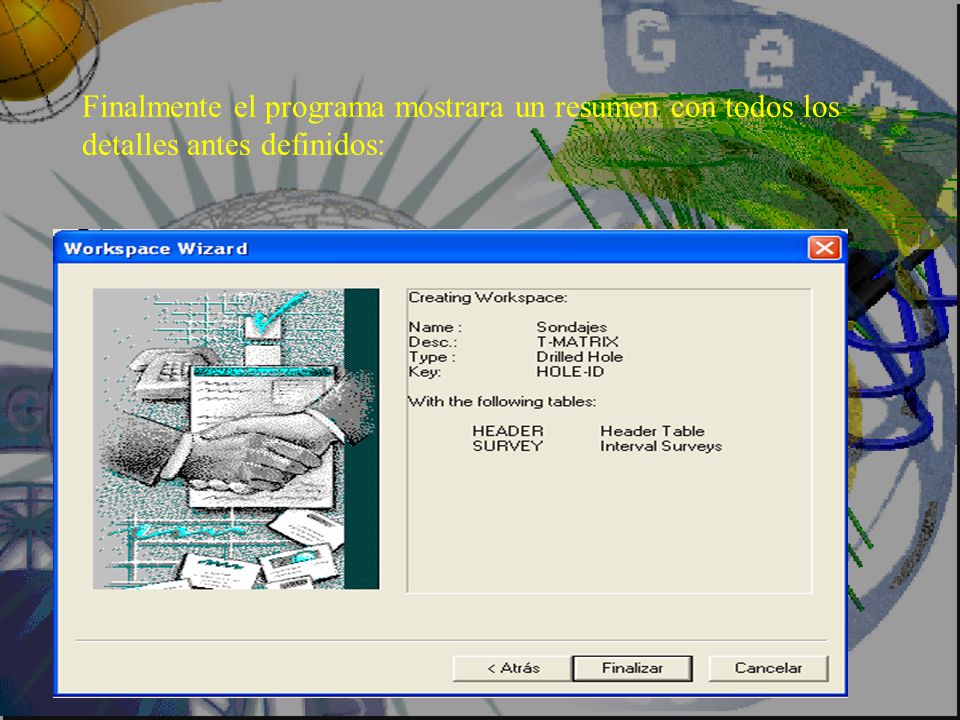Select the 'Creating Workspace:' text
The width and height of the screenshot is (960, 720).
[488, 298]
